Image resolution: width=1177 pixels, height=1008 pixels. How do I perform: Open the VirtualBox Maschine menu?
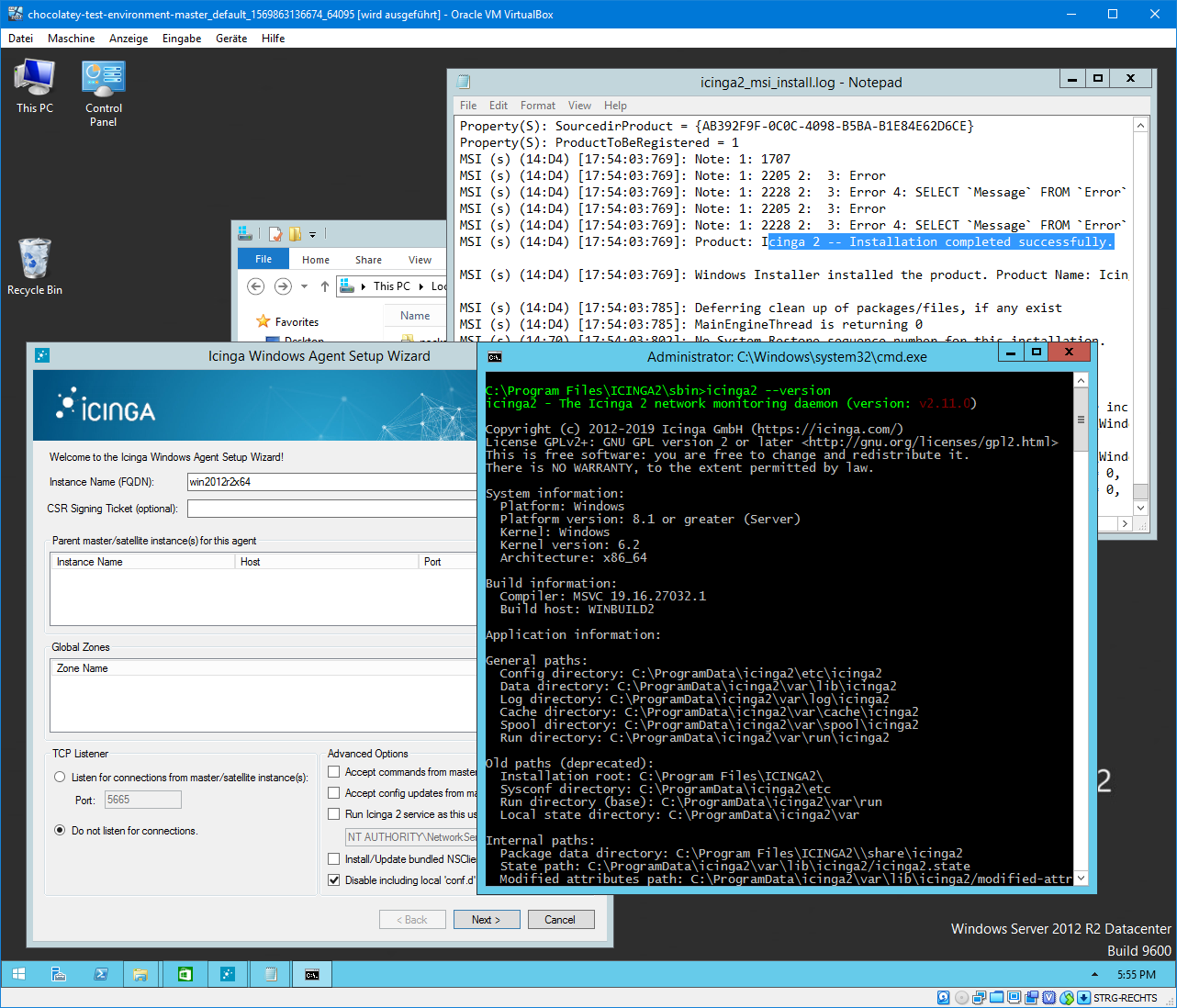tap(72, 39)
